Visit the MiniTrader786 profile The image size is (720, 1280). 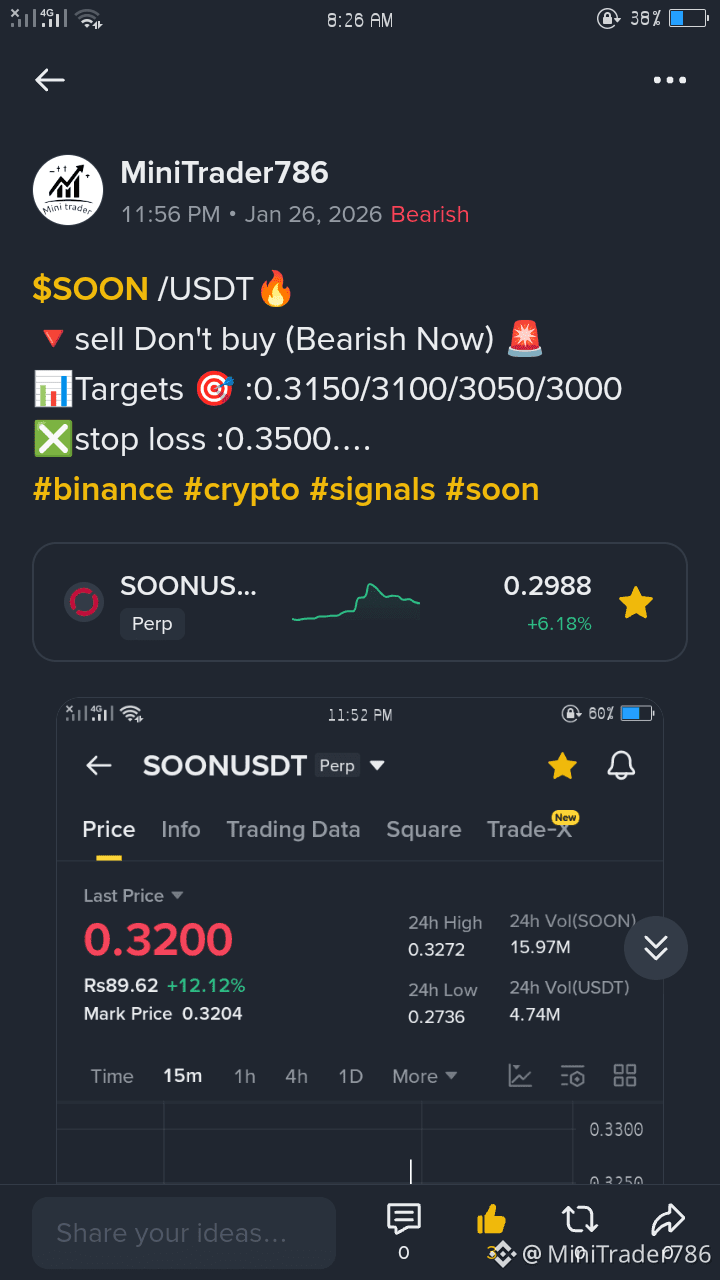coord(224,172)
